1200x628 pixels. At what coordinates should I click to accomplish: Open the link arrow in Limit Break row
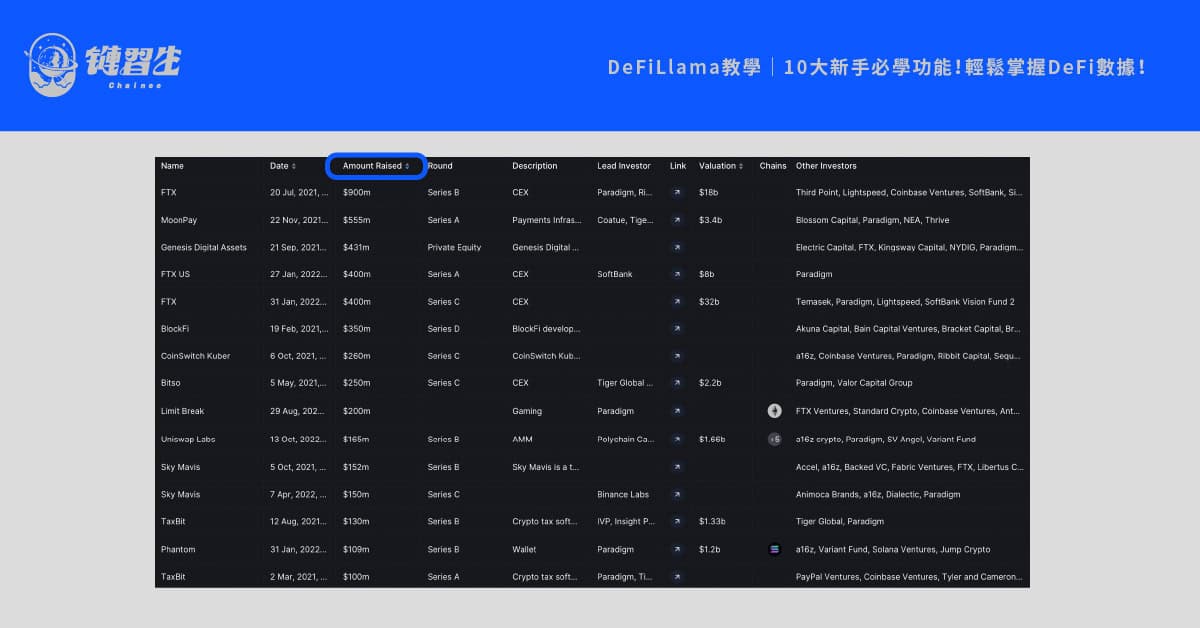[677, 411]
